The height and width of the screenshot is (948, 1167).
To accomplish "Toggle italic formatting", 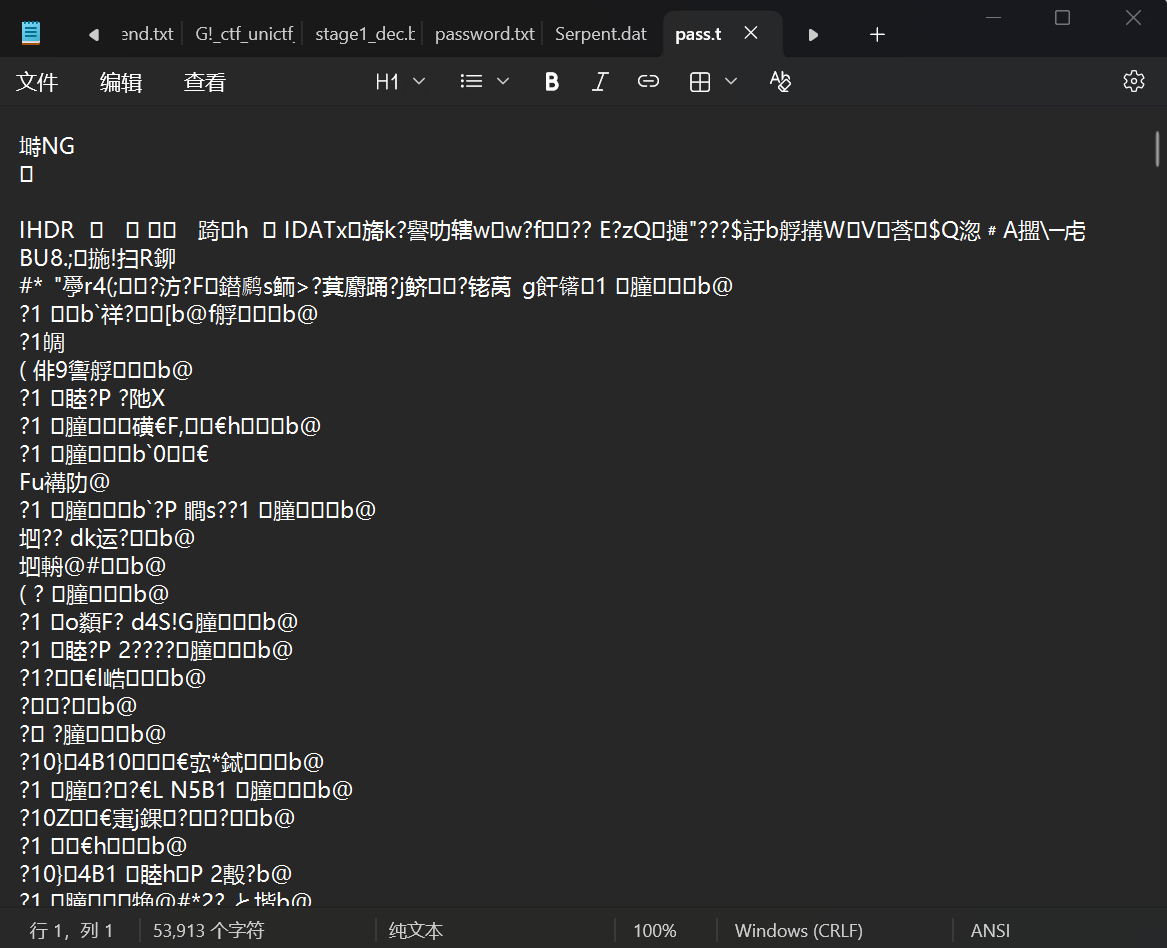I will point(600,82).
